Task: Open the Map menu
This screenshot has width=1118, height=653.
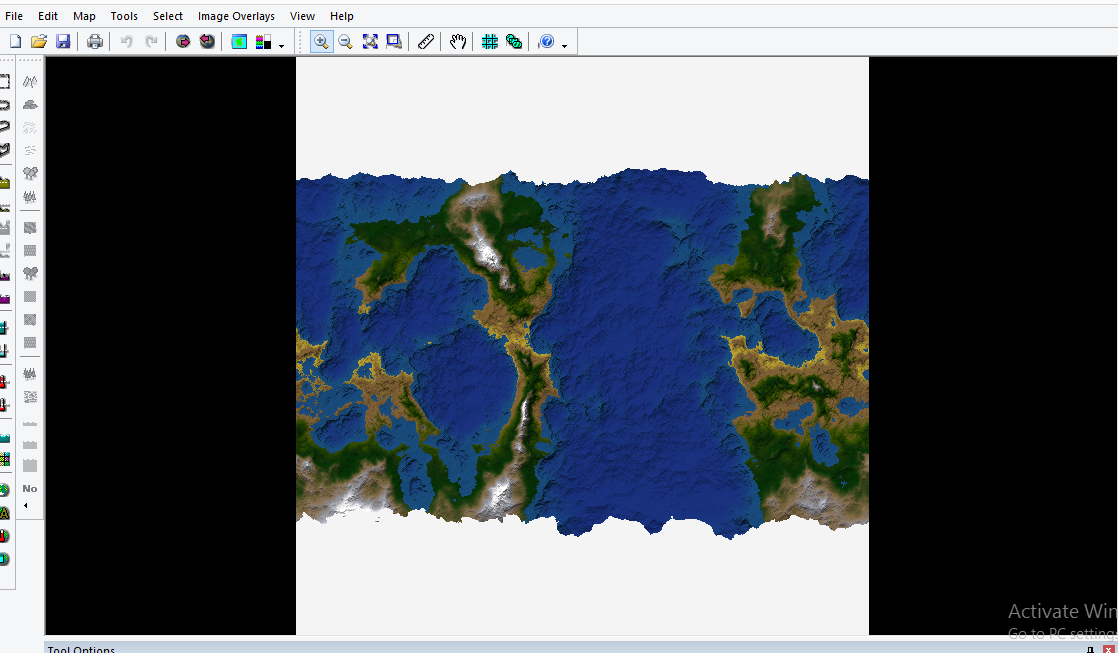Action: click(x=84, y=16)
